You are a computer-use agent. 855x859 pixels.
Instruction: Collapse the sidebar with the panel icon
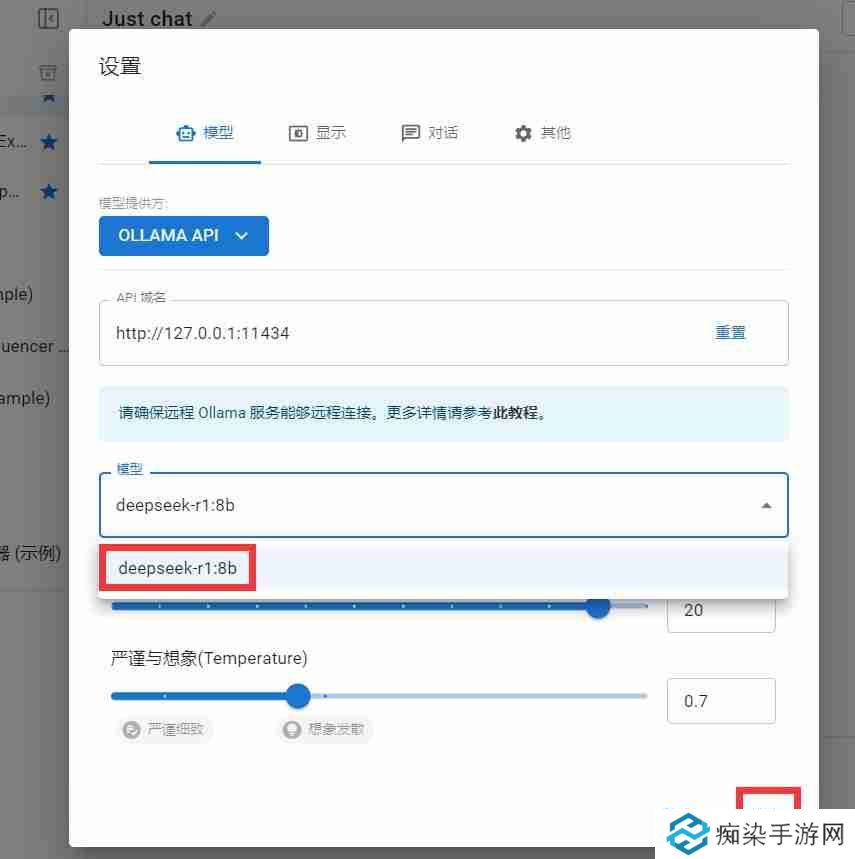48,18
